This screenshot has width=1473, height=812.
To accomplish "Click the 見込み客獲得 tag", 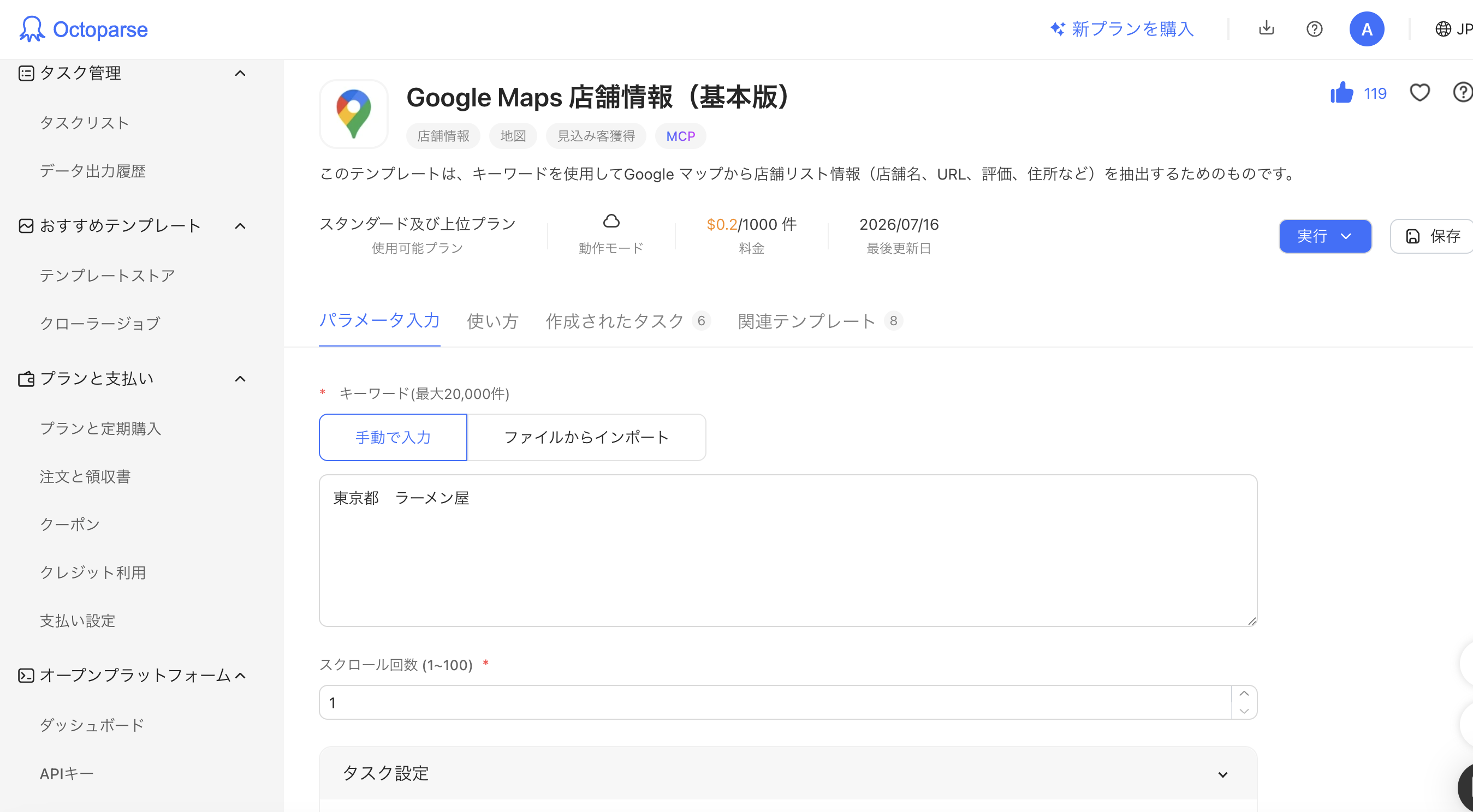I will click(596, 136).
